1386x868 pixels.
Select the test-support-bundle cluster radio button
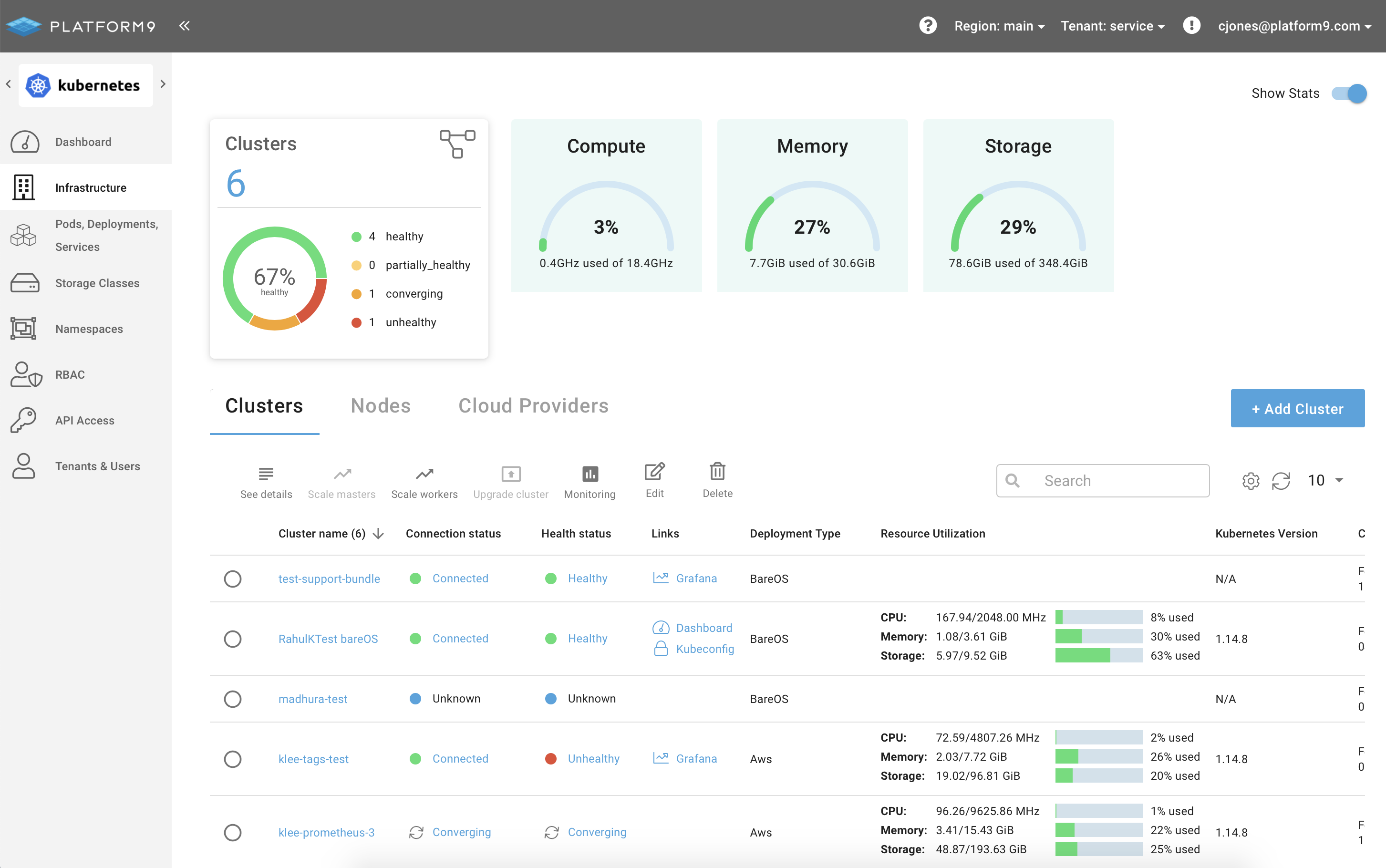[232, 579]
